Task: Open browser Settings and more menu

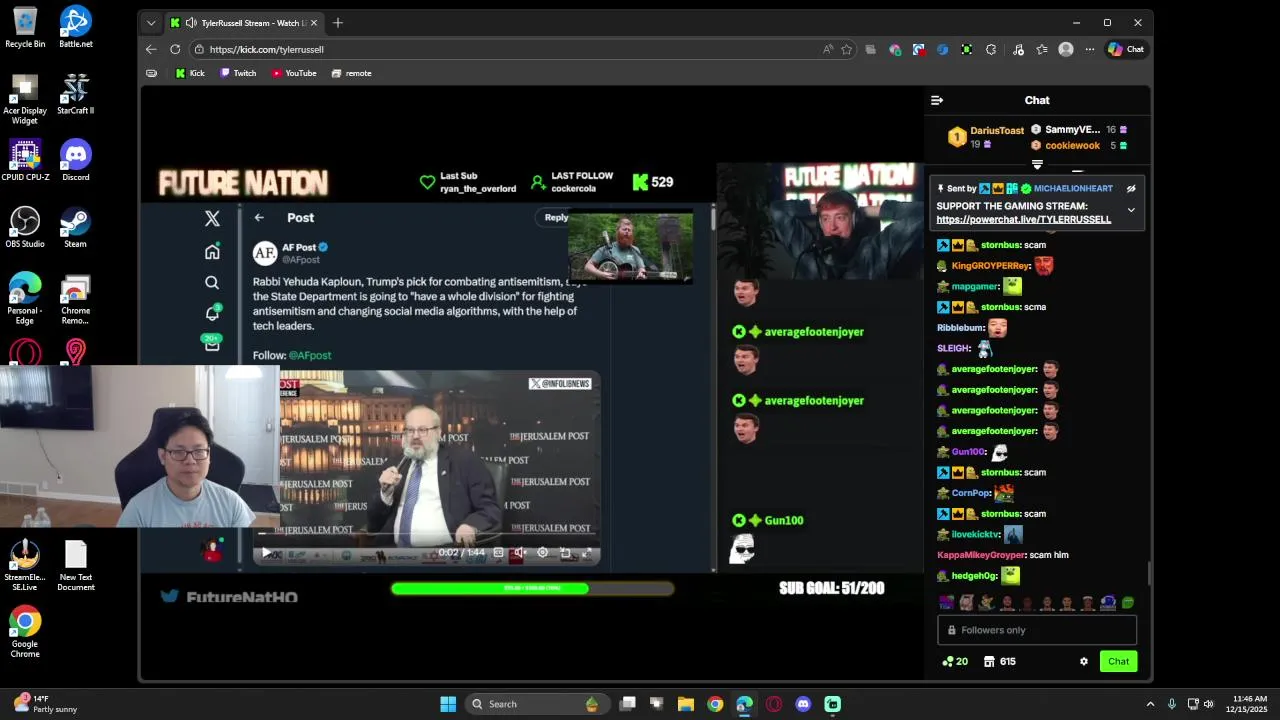Action: 1089,49
